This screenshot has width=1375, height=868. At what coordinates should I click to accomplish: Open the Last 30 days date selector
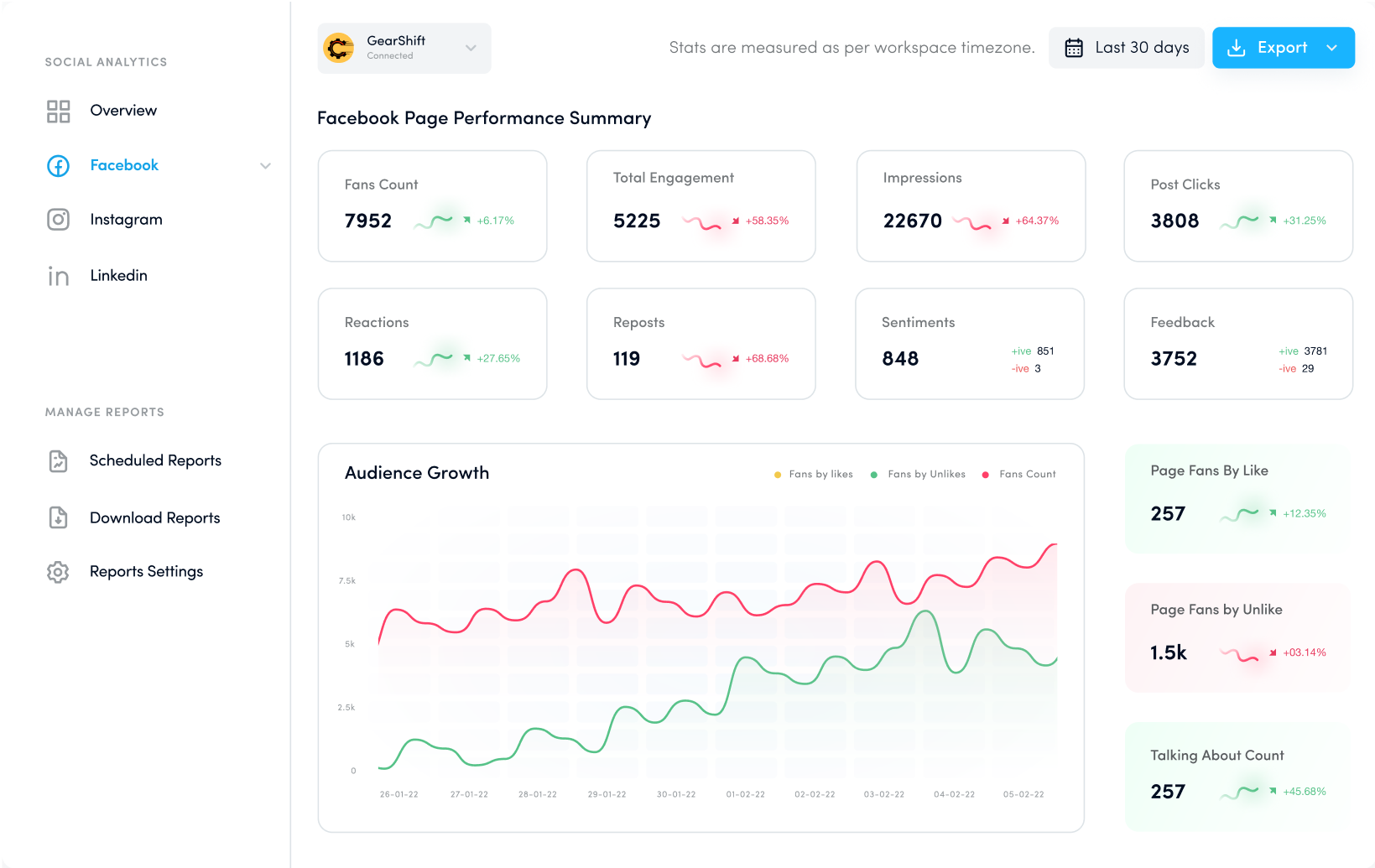(x=1126, y=48)
